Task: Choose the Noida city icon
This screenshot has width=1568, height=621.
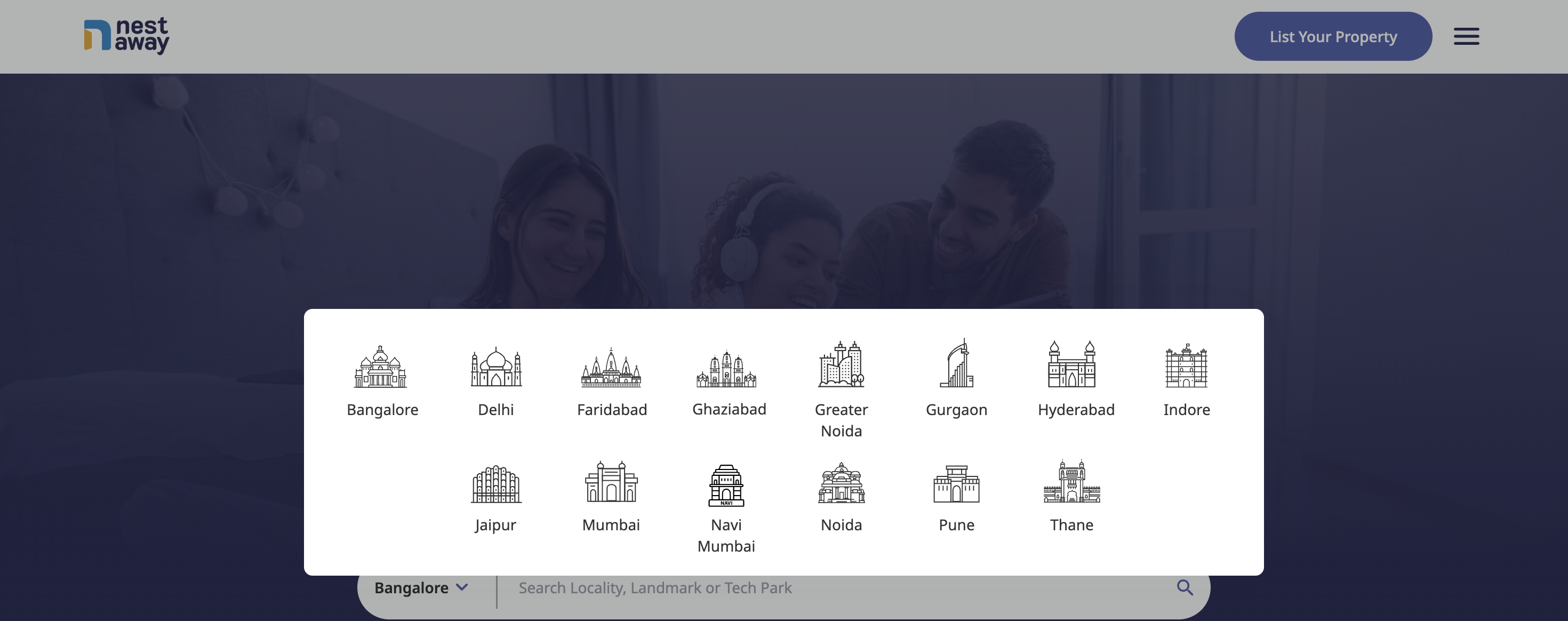Action: tap(841, 482)
